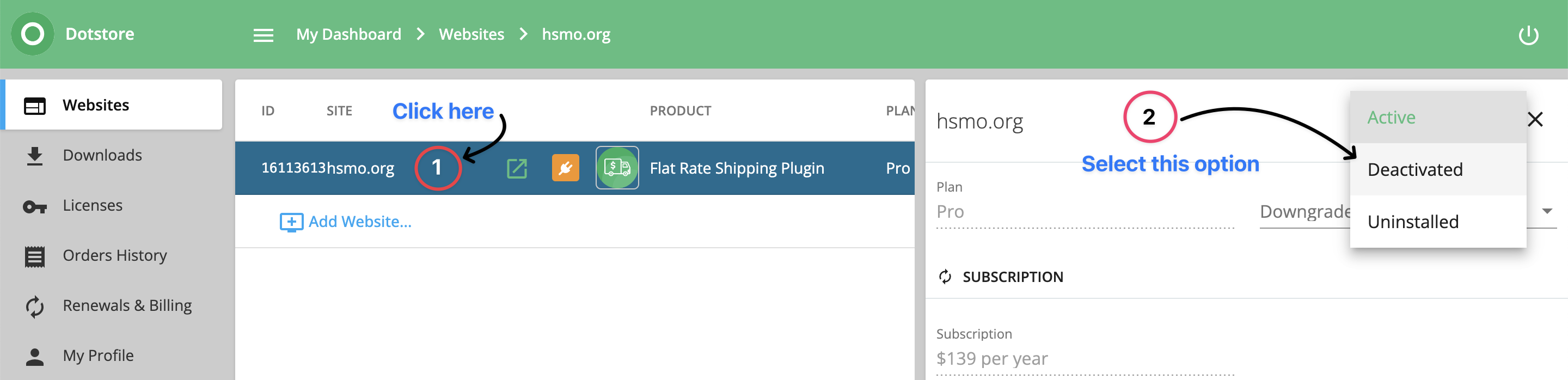Click the PRODUCT column header
Screen dimensions: 1568x380
[x=680, y=111]
